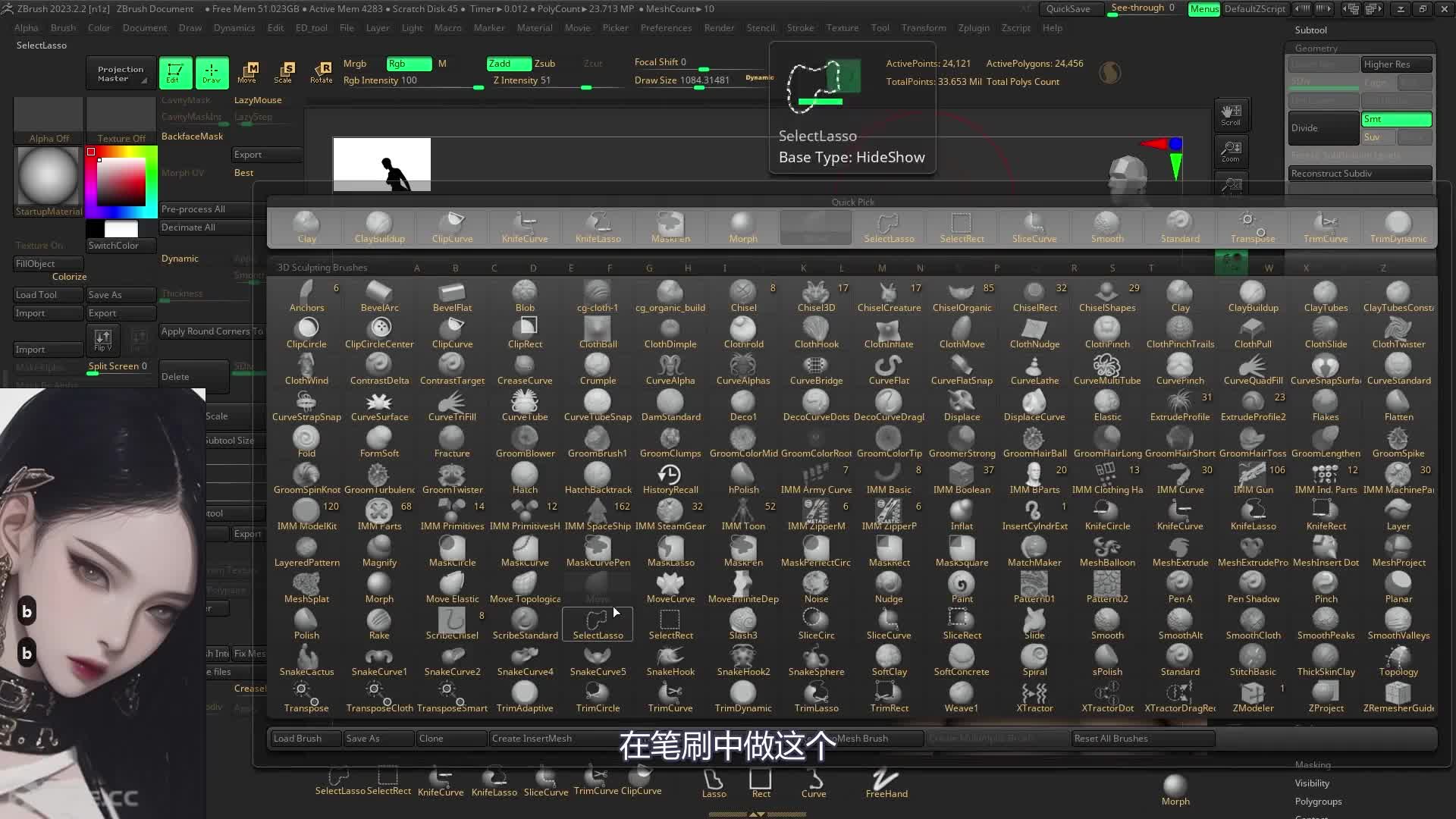Expand the Geometry section in the Subtool panel
Image resolution: width=1456 pixels, height=819 pixels.
point(1316,48)
